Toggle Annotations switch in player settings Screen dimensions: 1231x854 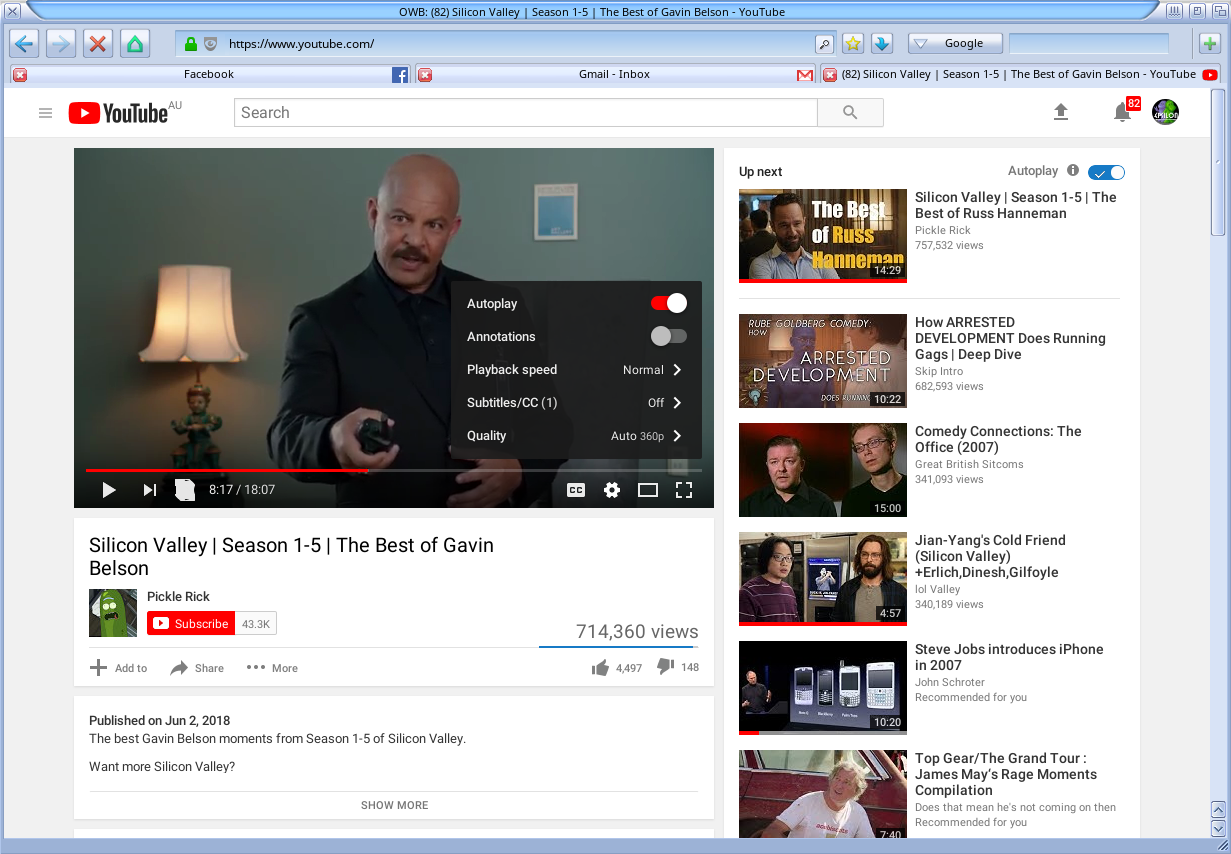click(669, 336)
